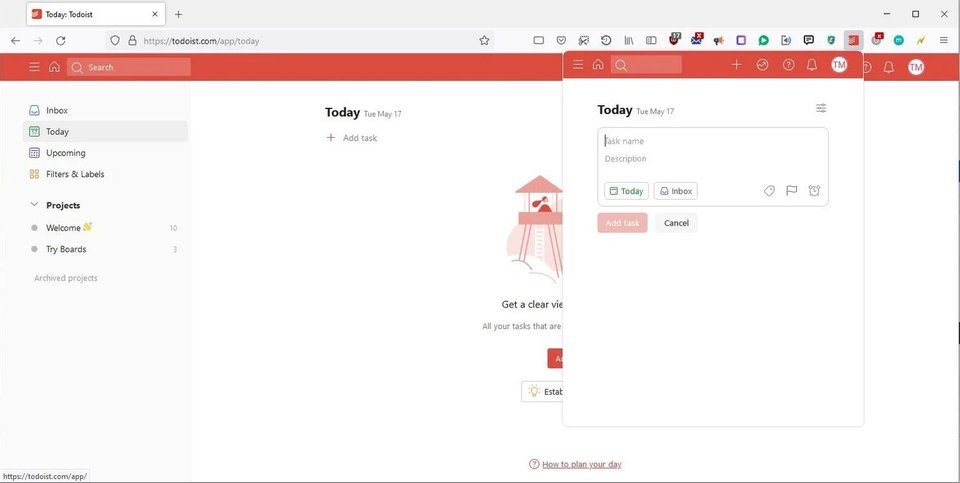Open the Firefox application hamburger menu

[x=943, y=40]
